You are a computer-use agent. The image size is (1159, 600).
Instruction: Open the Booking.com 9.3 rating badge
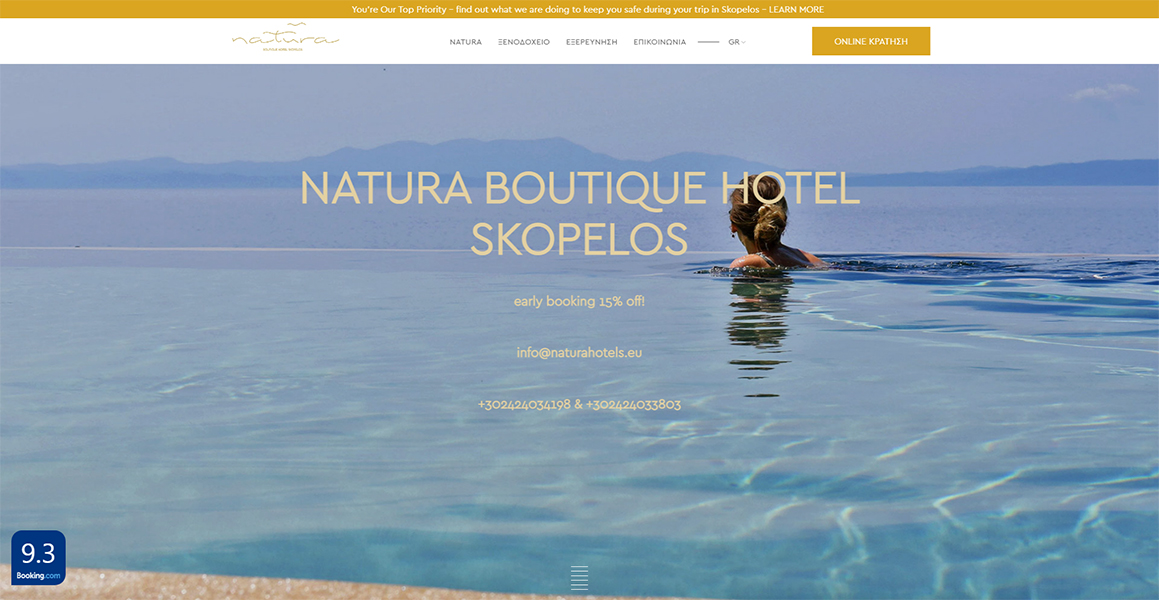[38, 558]
